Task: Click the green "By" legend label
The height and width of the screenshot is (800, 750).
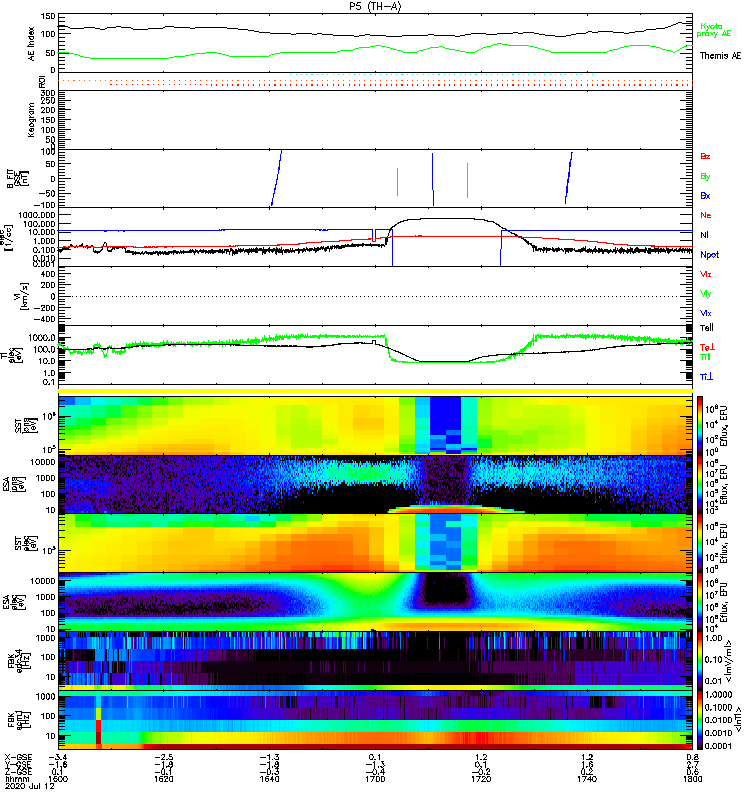Action: 705,177
